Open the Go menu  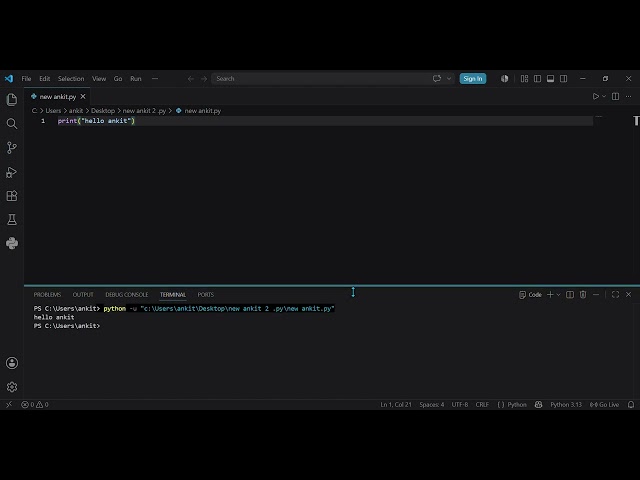point(118,78)
